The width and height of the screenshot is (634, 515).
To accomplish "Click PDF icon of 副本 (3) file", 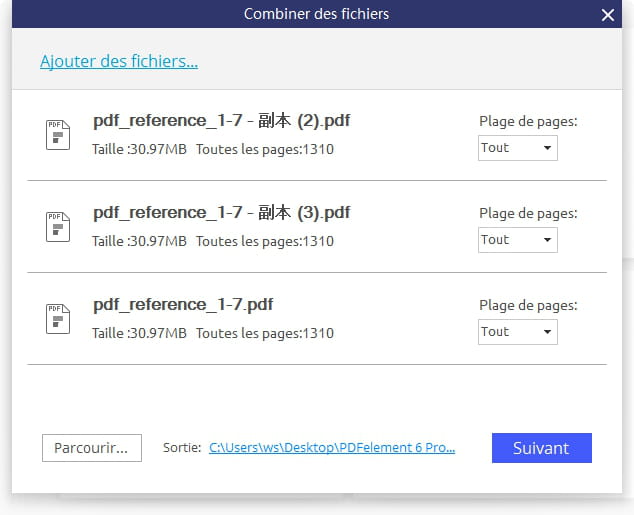I will click(58, 227).
